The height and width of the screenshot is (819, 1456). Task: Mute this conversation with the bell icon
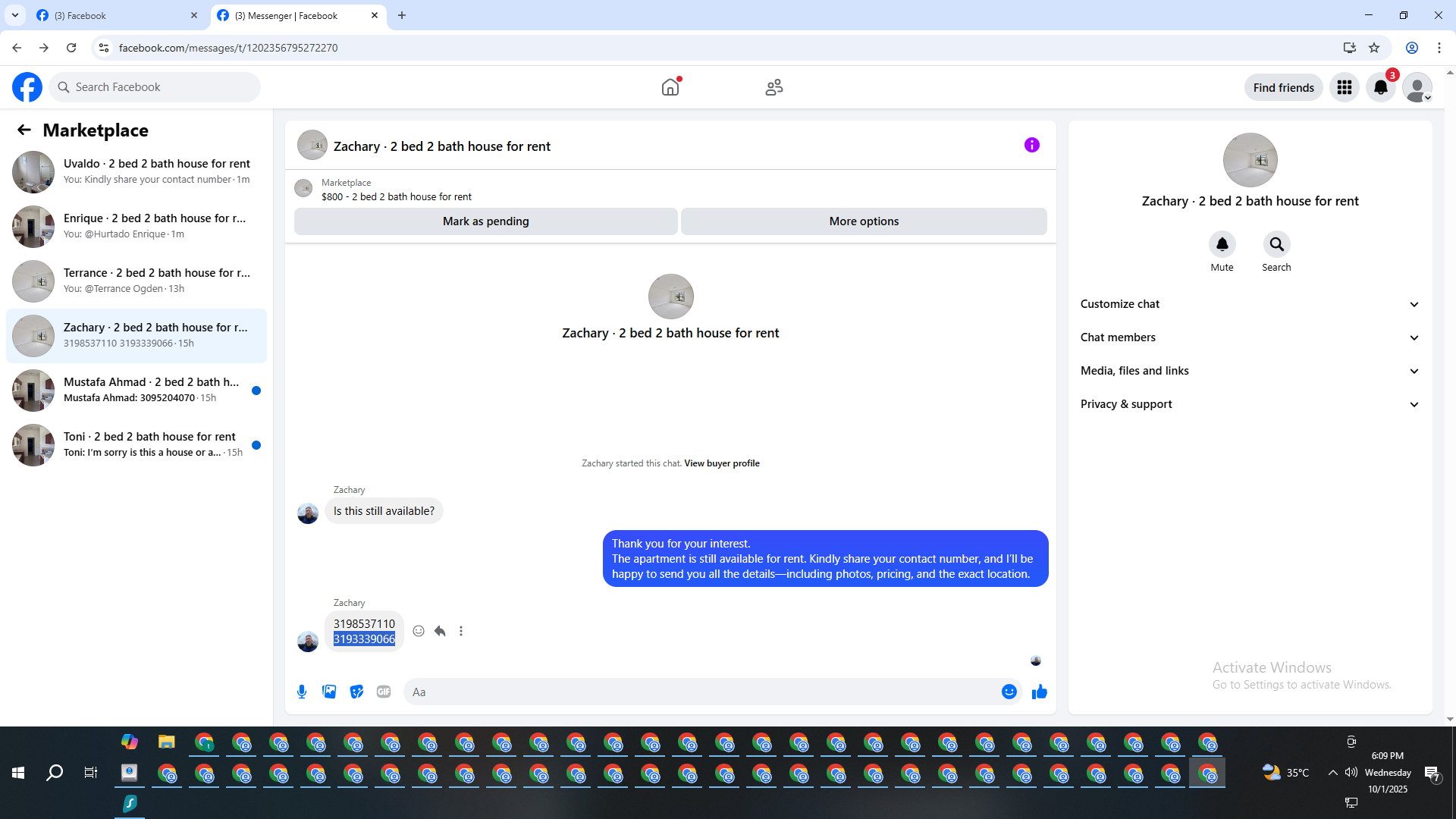tap(1222, 244)
